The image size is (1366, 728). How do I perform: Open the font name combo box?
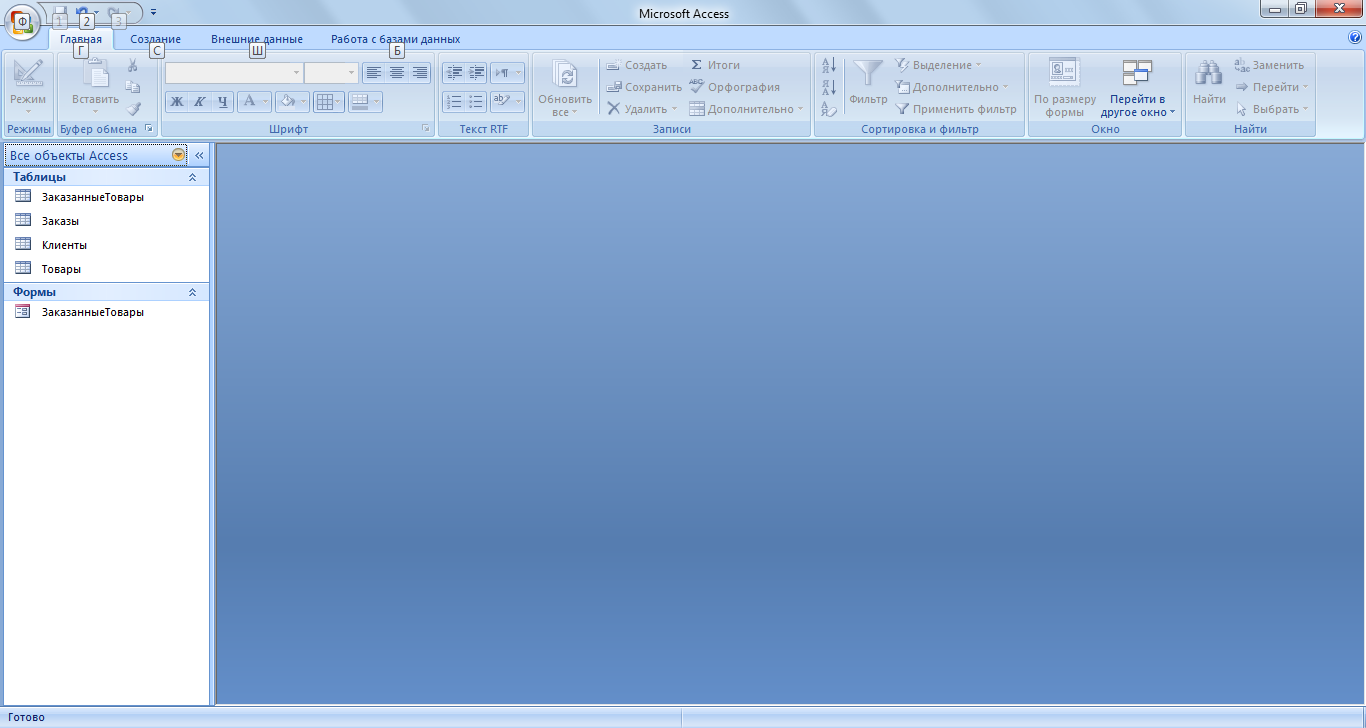coord(234,73)
